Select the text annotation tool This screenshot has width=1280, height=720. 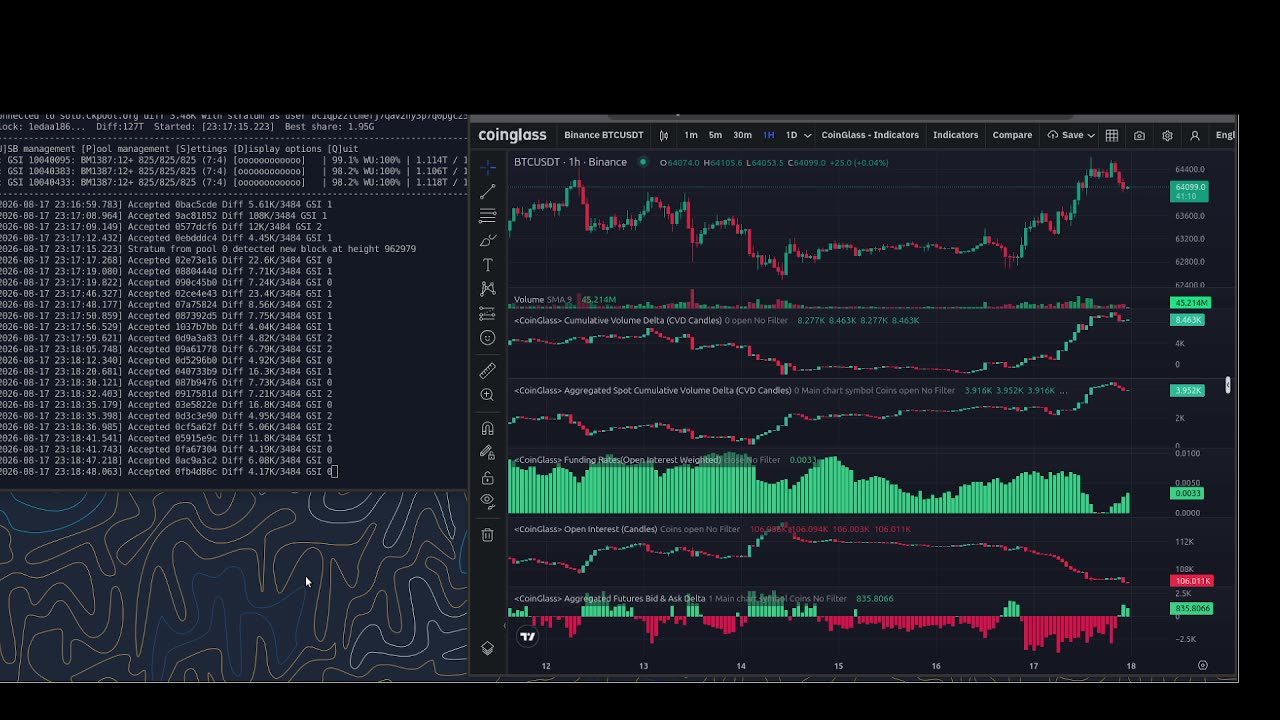488,265
